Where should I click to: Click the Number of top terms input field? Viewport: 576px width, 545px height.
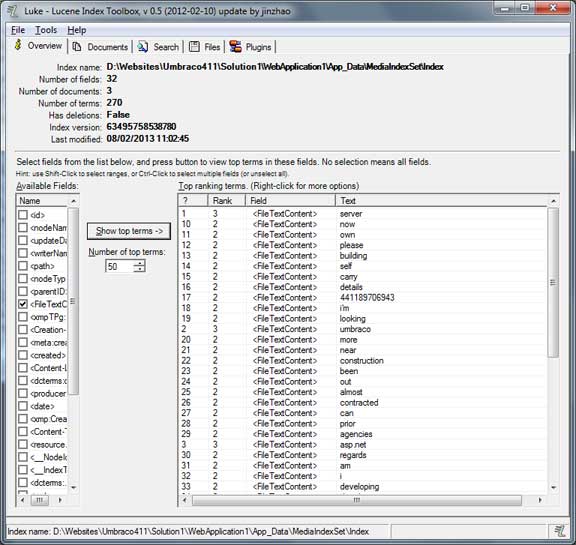coord(119,266)
